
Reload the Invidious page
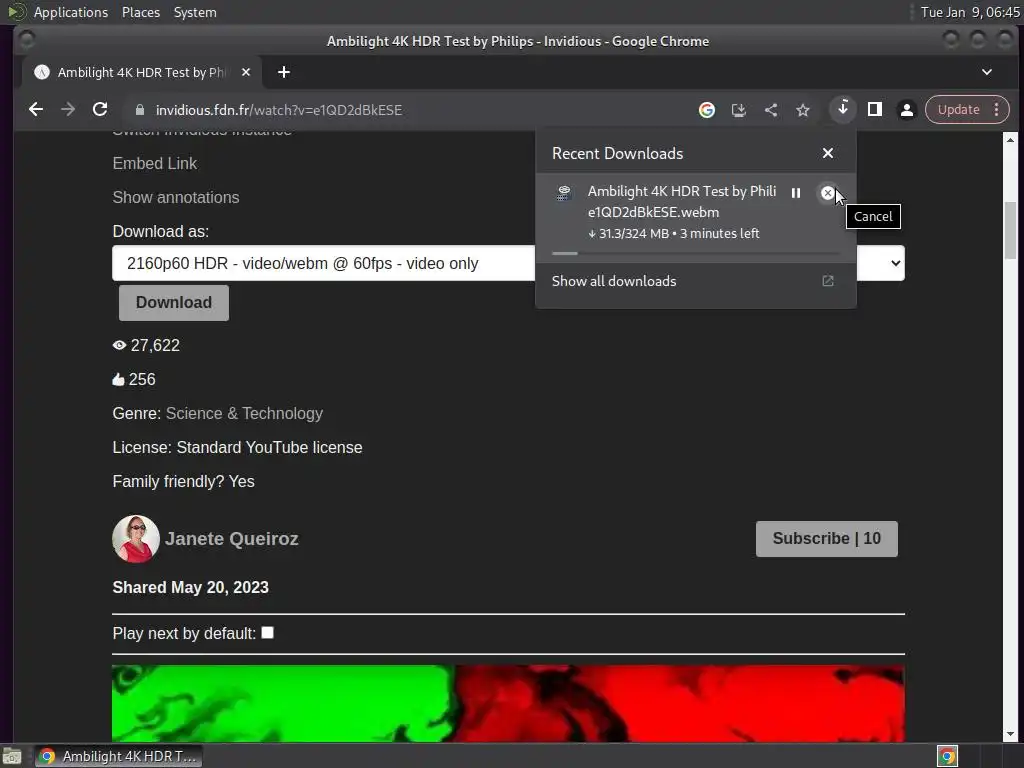click(100, 110)
